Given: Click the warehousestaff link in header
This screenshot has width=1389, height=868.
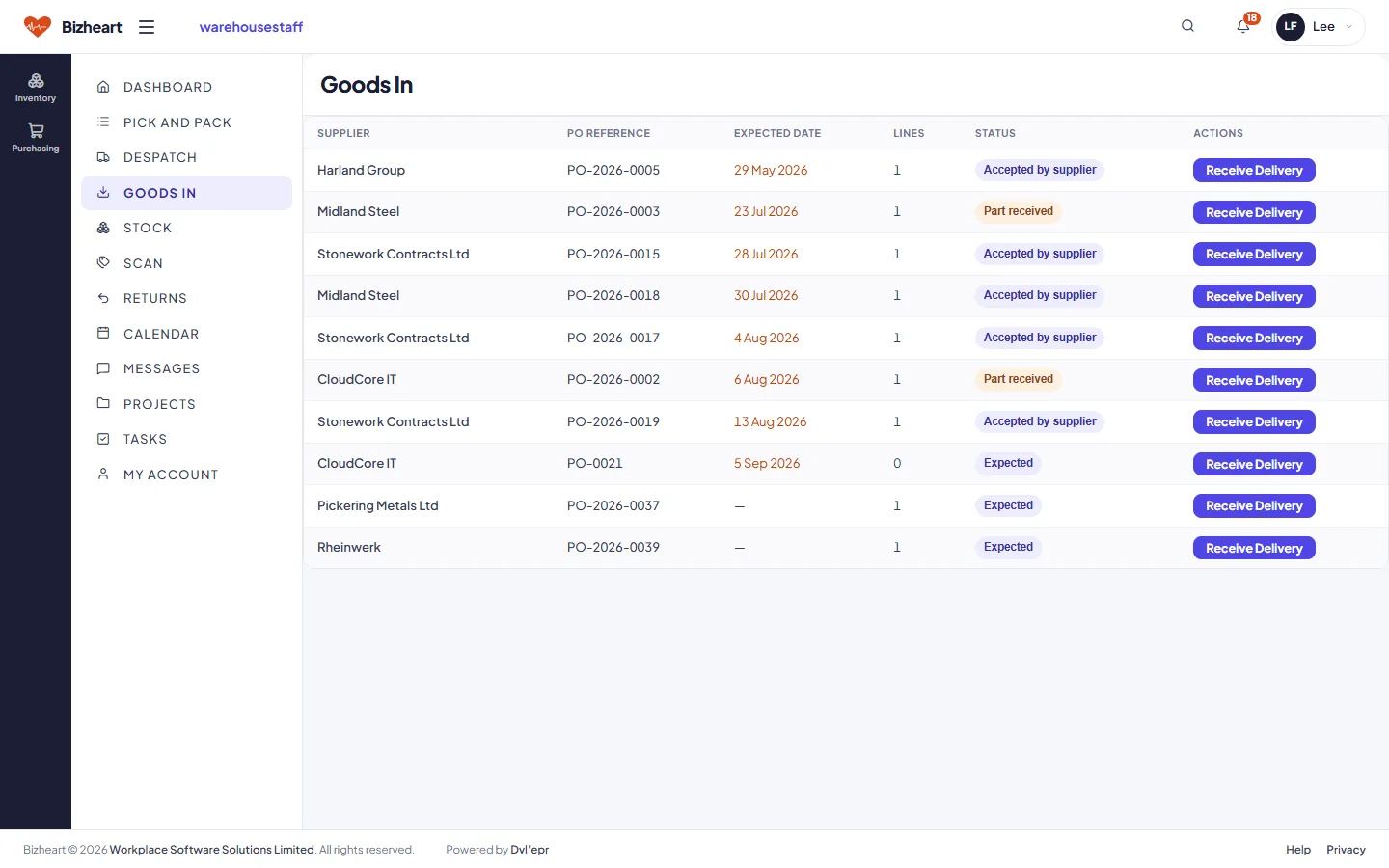Looking at the screenshot, I should [x=251, y=27].
